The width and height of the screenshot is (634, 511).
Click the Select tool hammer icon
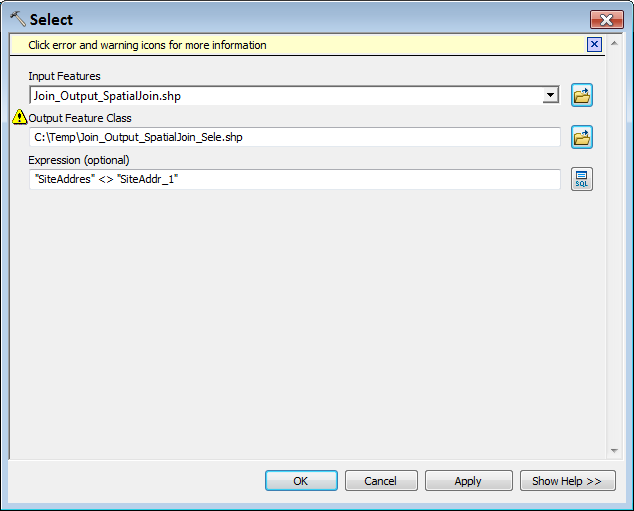tap(17, 19)
